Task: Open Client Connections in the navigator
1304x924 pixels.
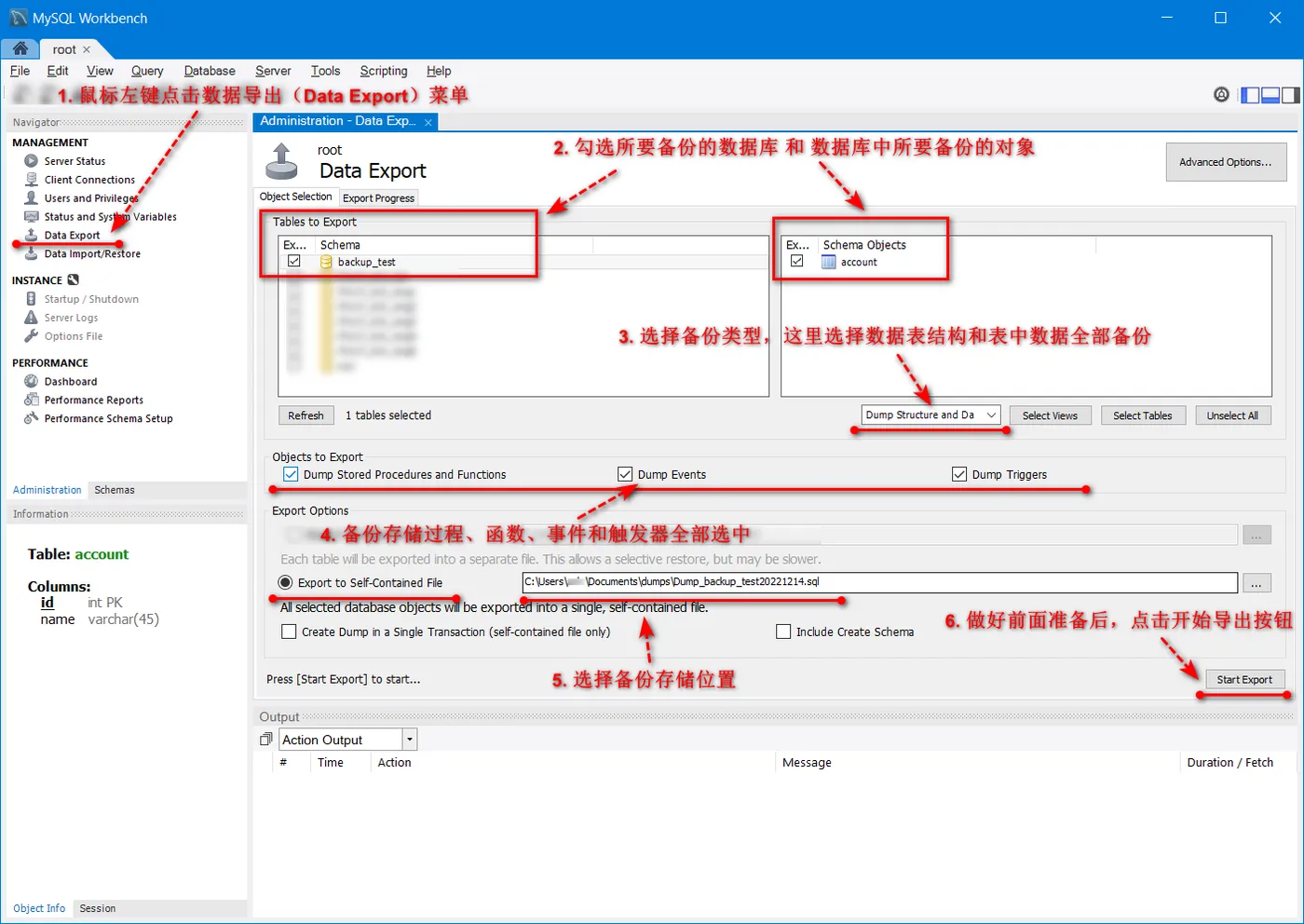Action: (x=89, y=180)
